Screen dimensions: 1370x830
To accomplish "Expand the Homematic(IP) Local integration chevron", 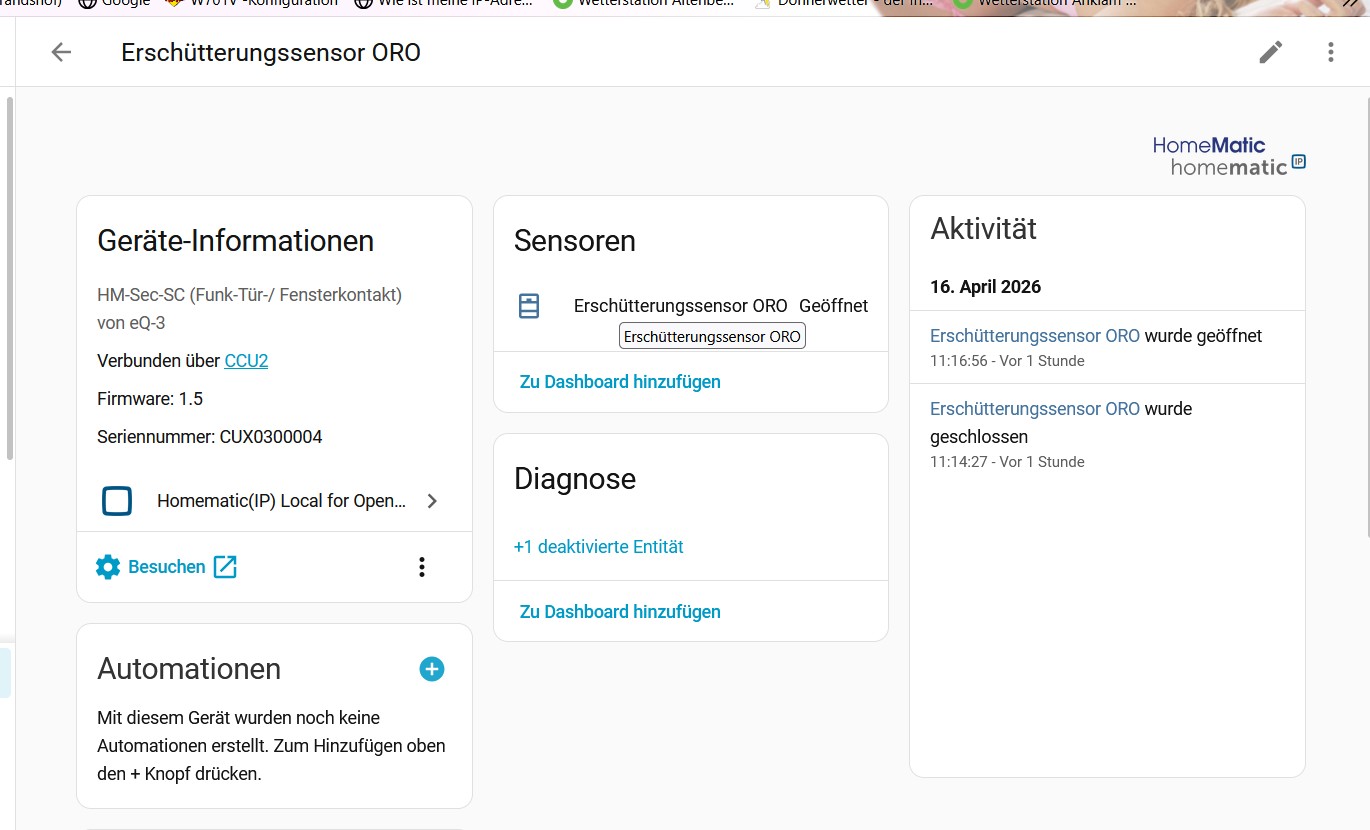I will pos(432,501).
